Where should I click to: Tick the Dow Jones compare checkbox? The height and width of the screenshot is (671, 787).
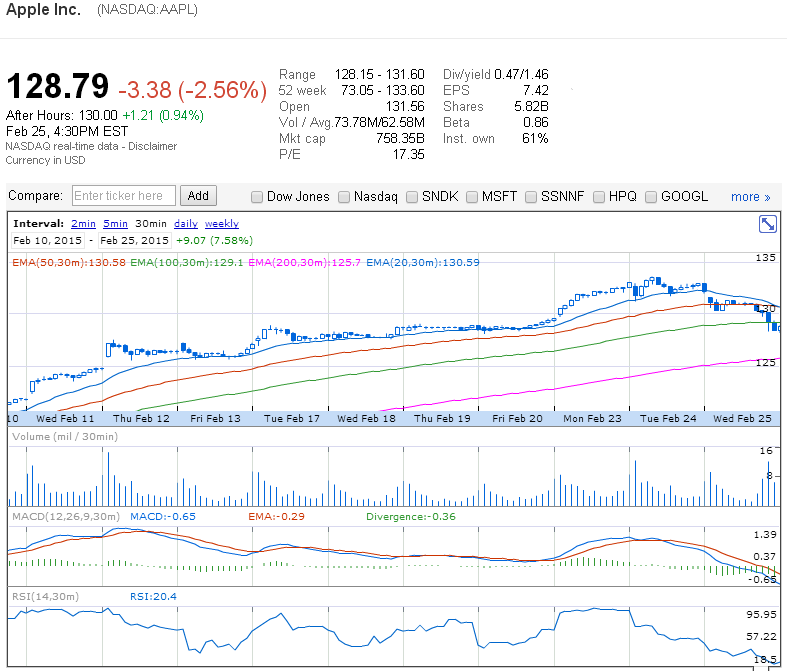point(256,197)
